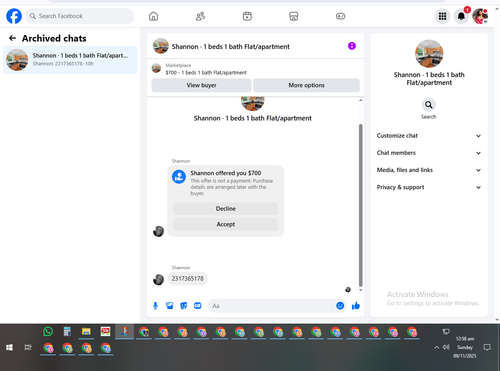The image size is (500, 371).
Task: Click the purple conversation information icon
Action: [352, 46]
